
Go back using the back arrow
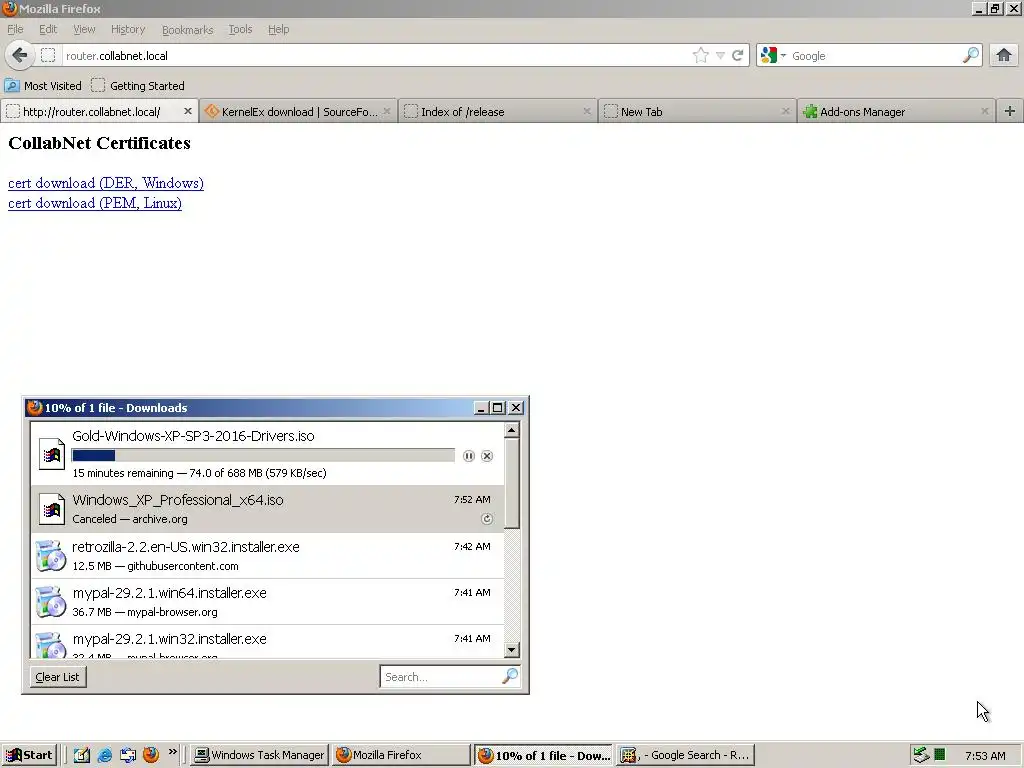click(20, 56)
